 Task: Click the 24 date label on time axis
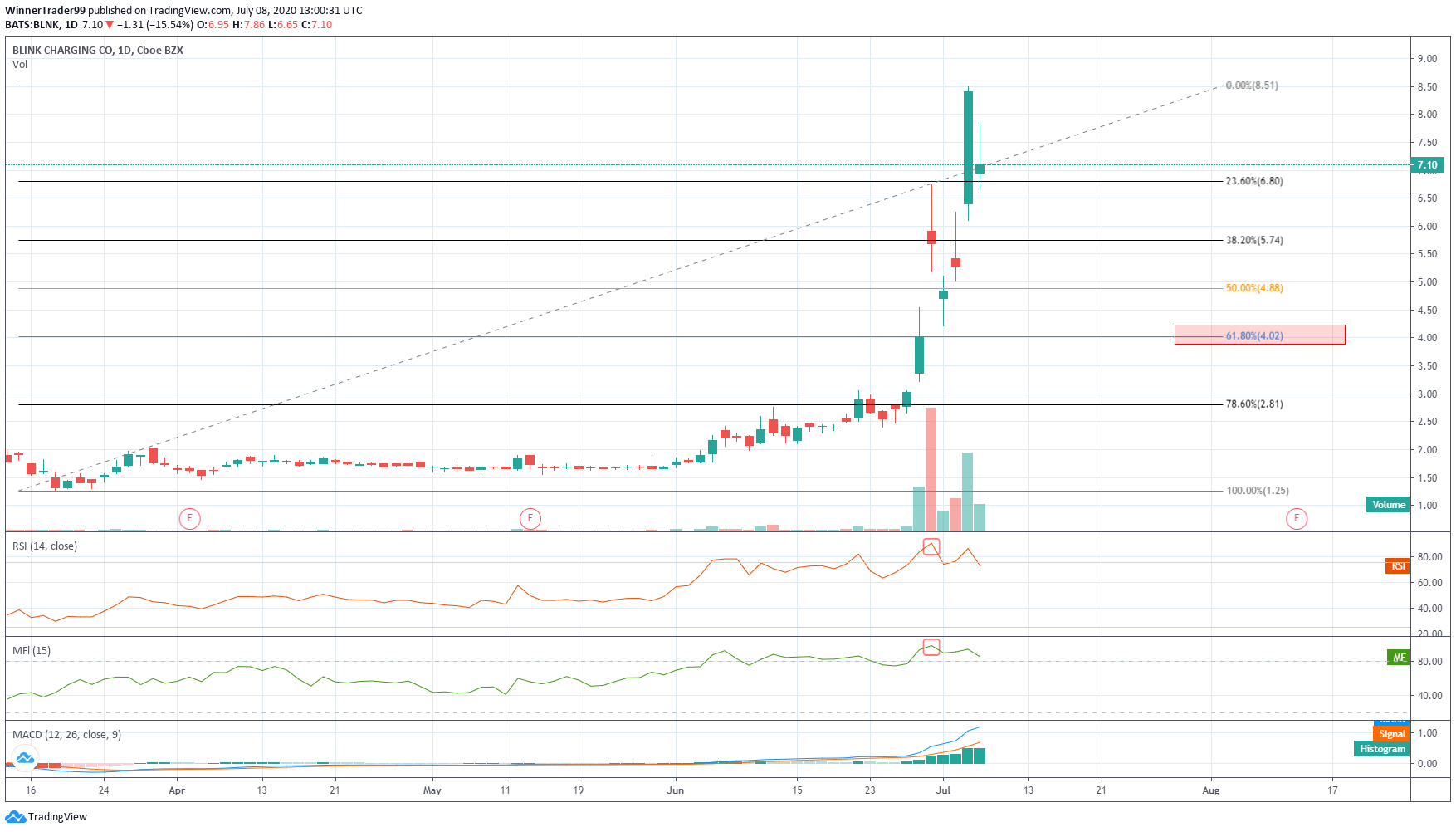(104, 790)
